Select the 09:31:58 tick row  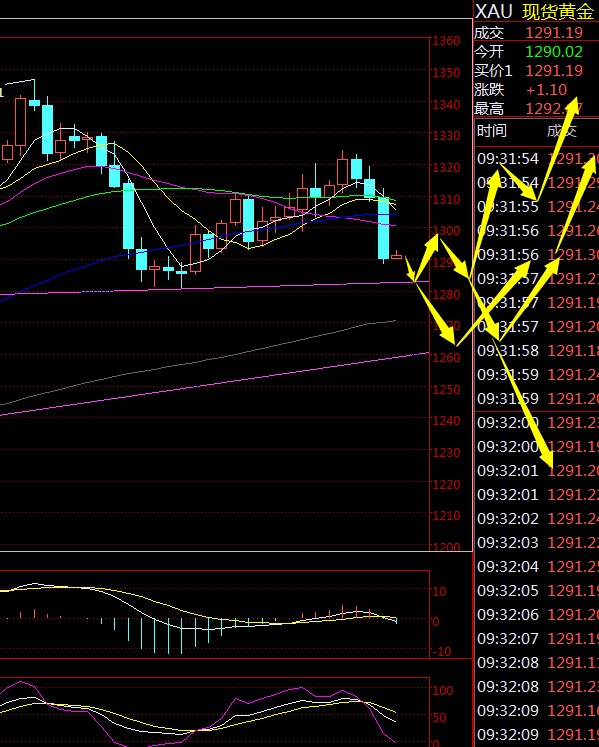click(x=538, y=351)
